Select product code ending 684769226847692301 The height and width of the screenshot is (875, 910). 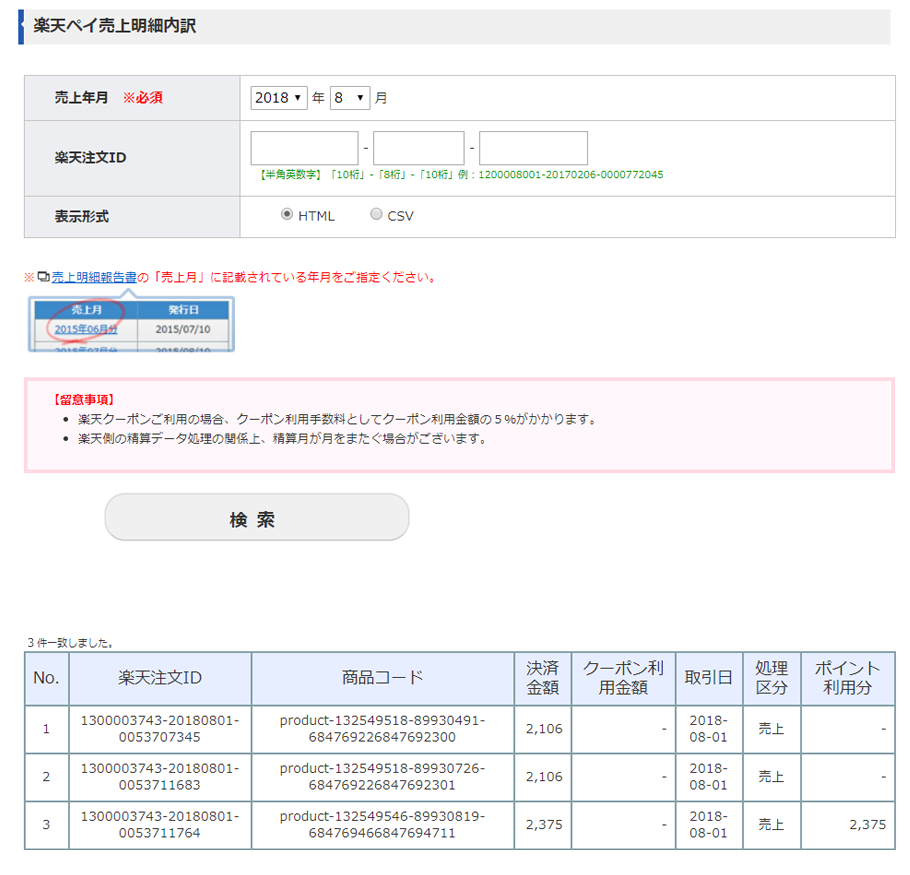pos(382,778)
